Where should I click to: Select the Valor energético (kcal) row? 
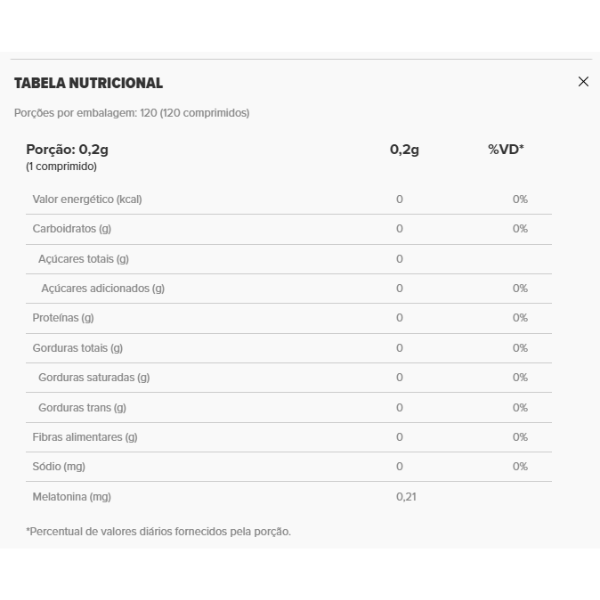289,199
